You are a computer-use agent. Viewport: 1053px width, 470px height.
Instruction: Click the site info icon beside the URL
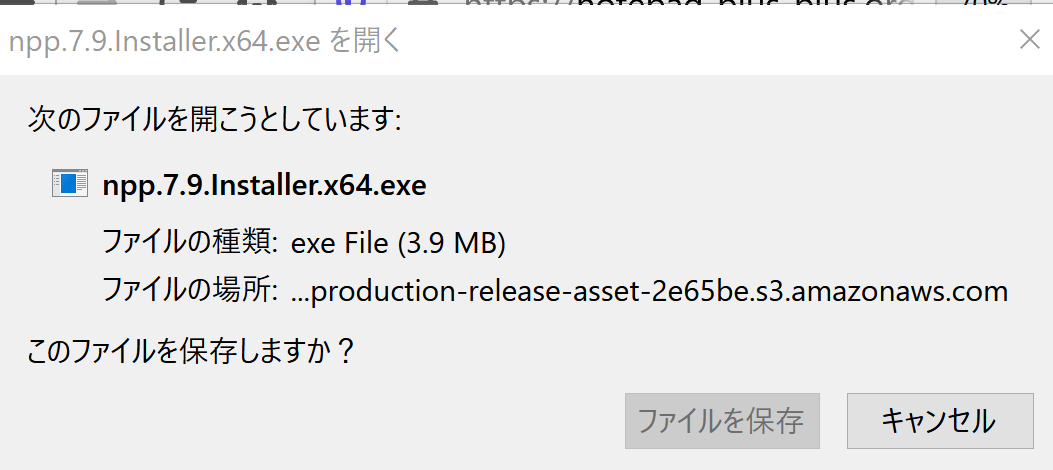tap(423, 3)
